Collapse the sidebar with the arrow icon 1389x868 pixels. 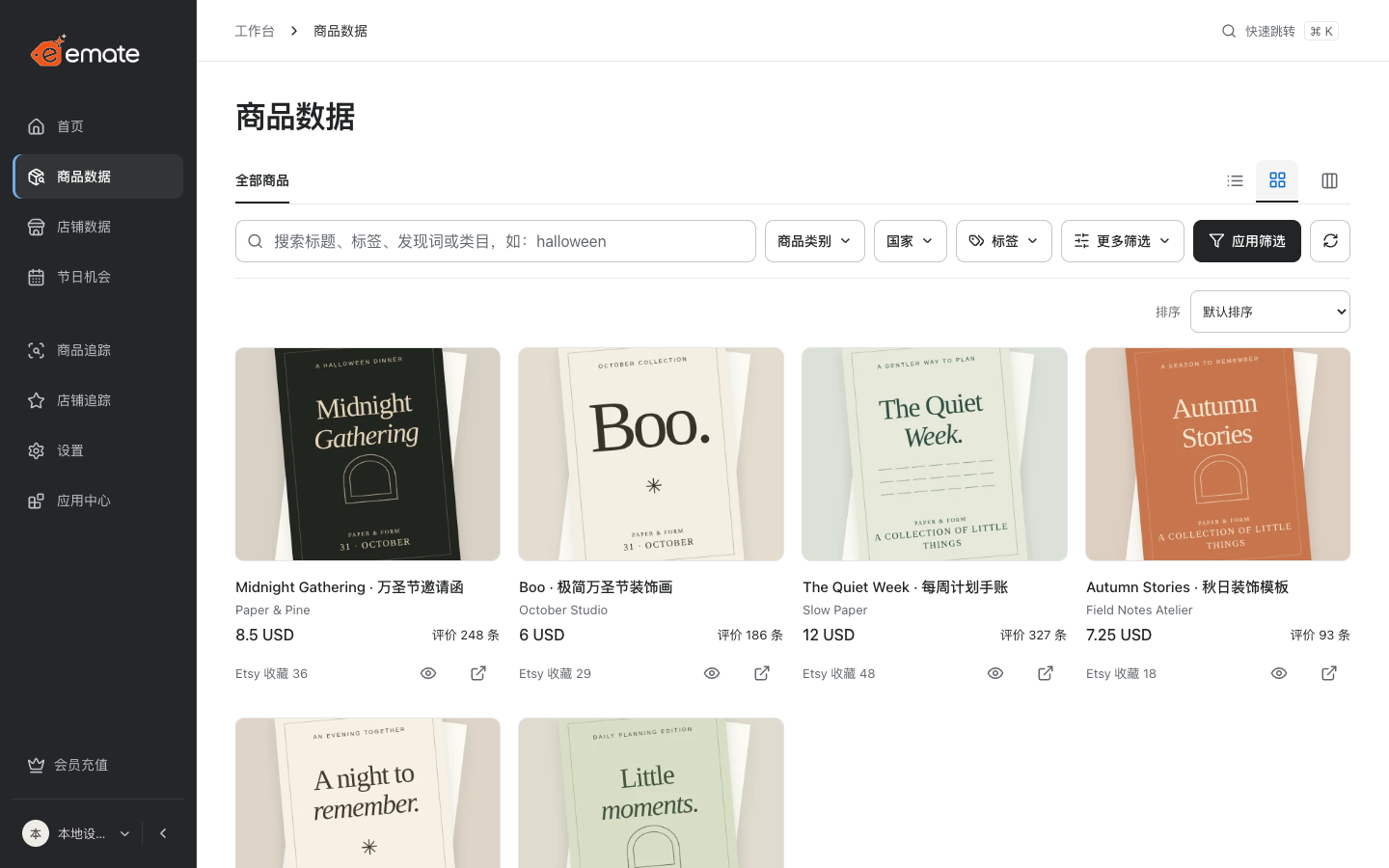click(163, 833)
